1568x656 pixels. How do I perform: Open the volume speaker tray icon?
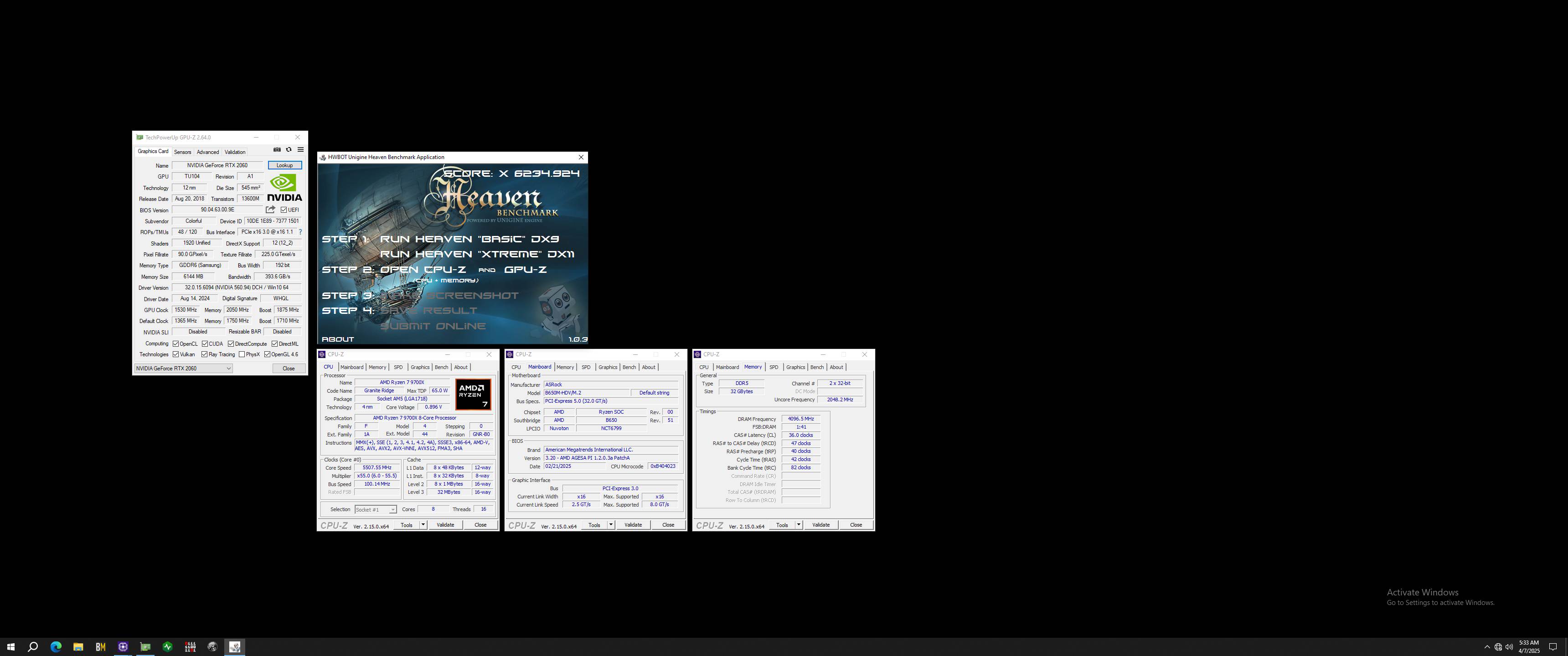pos(1509,647)
